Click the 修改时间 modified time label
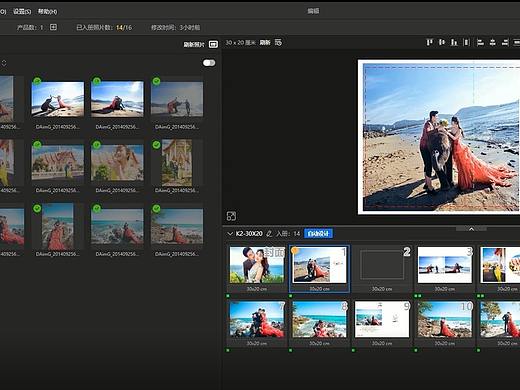The width and height of the screenshot is (520, 390). click(x=175, y=28)
